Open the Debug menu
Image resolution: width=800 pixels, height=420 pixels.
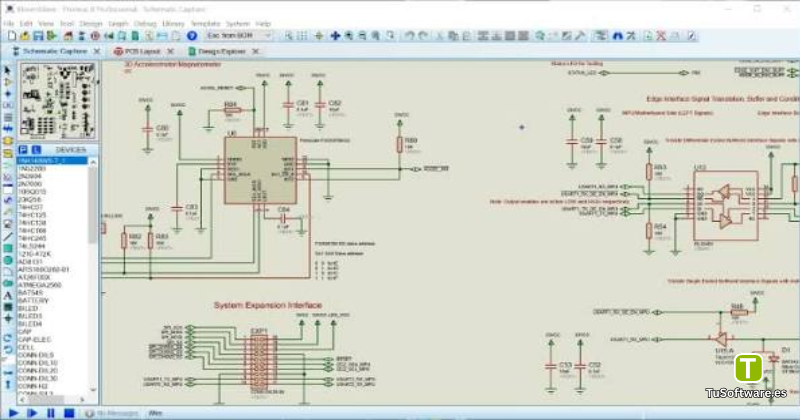[145, 23]
